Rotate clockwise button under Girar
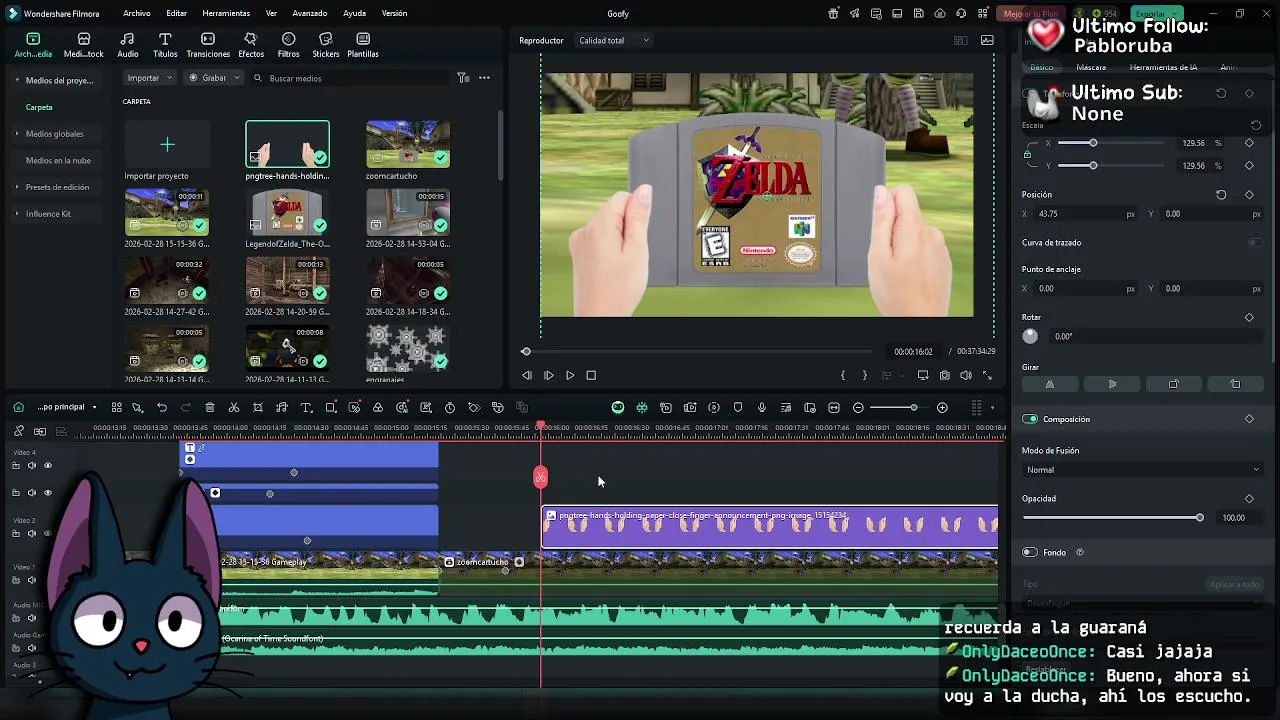1280x720 pixels. [x=1174, y=384]
